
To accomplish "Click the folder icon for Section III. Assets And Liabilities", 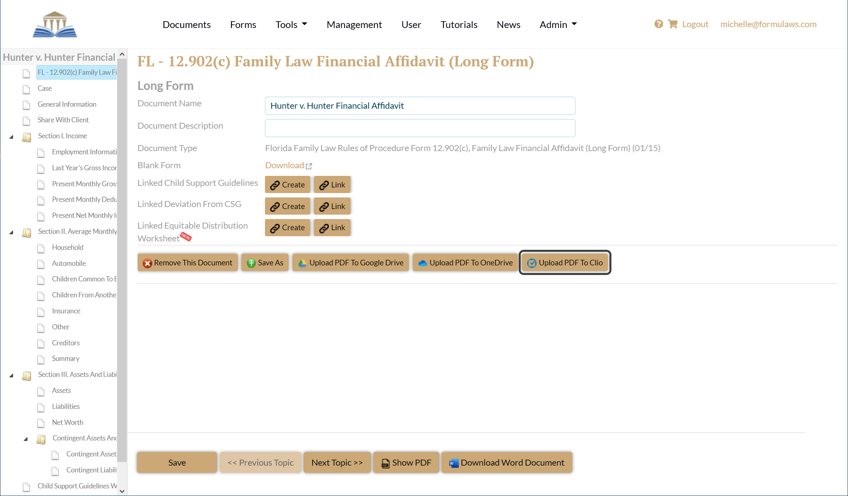I will [26, 375].
